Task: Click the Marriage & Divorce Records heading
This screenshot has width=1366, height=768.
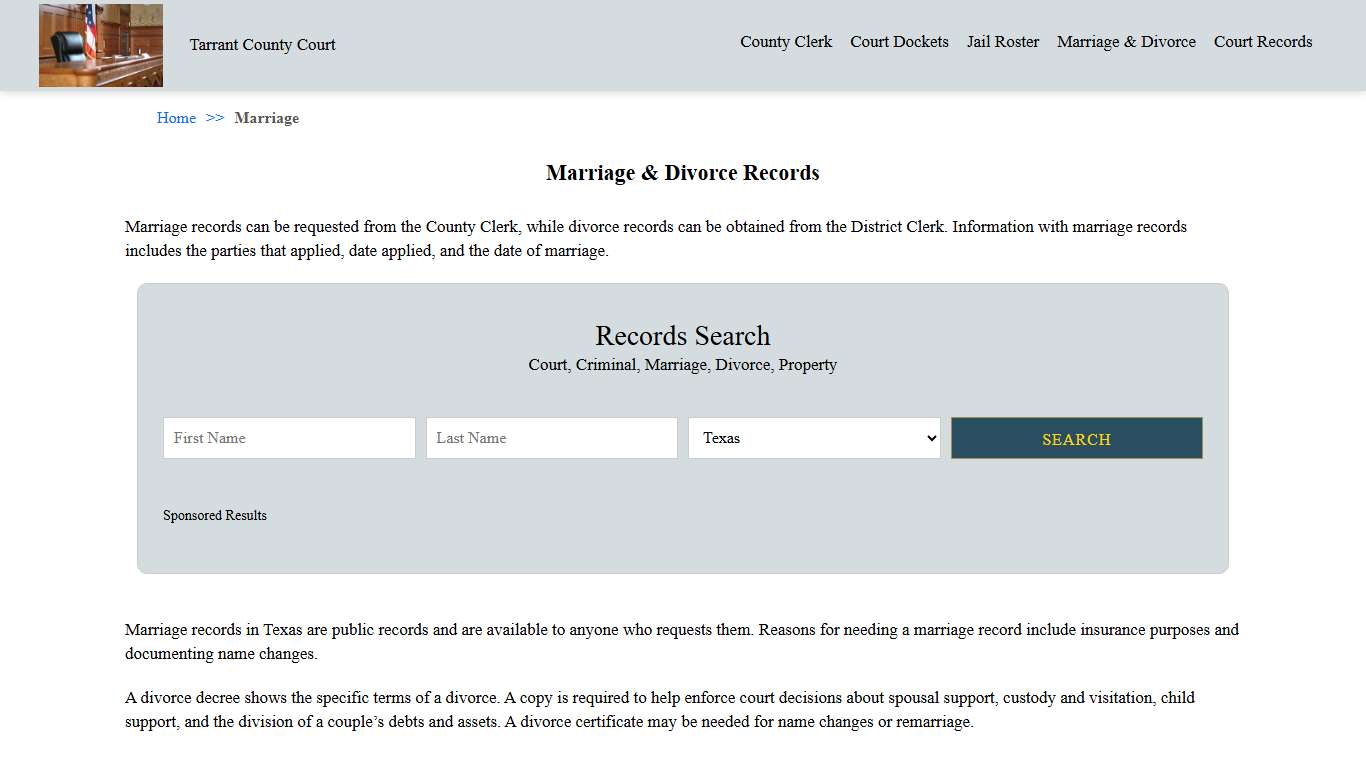Action: coord(683,173)
